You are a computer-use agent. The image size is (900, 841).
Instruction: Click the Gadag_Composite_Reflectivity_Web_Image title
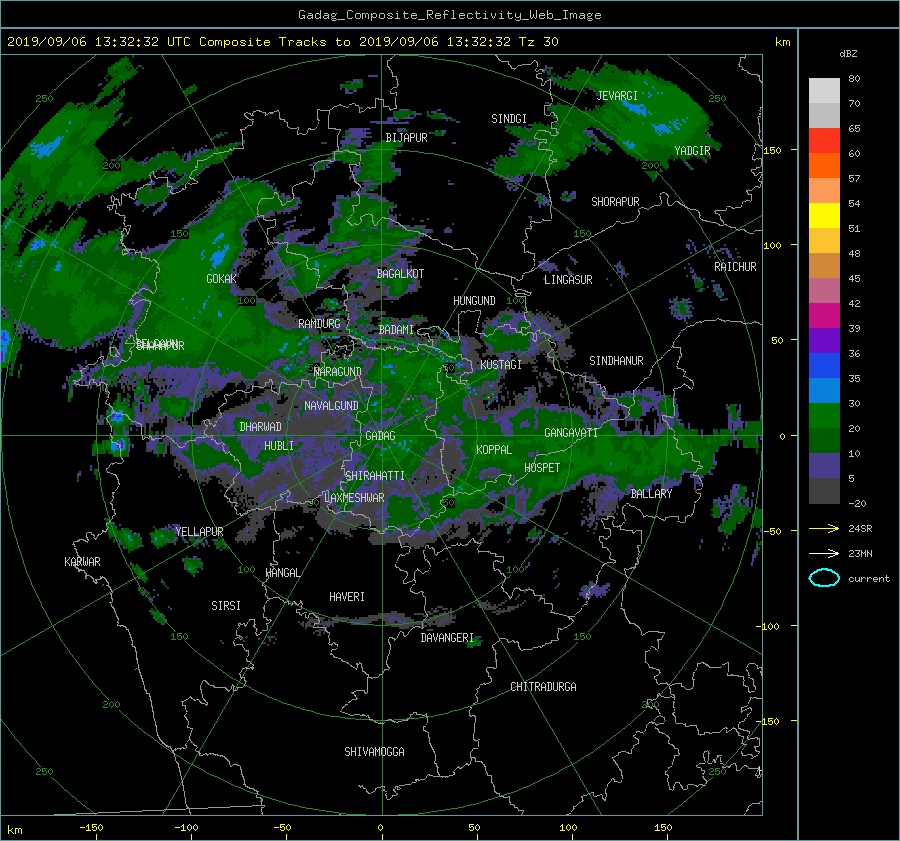[449, 15]
